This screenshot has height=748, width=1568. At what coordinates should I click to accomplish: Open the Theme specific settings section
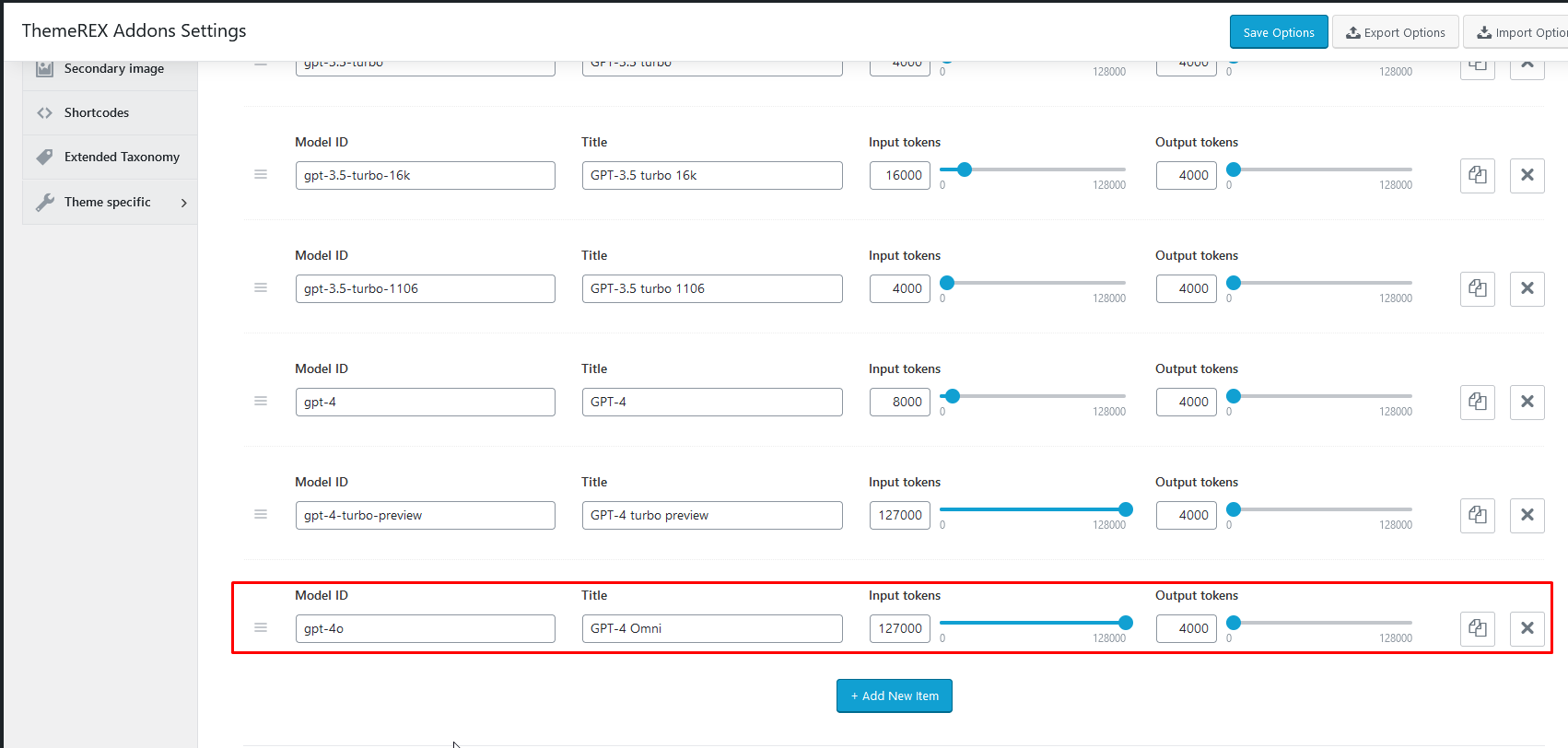pos(110,202)
